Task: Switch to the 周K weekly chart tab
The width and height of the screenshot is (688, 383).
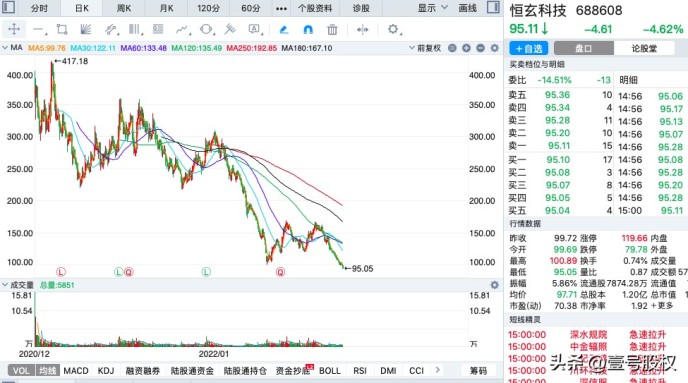Action: [x=124, y=8]
